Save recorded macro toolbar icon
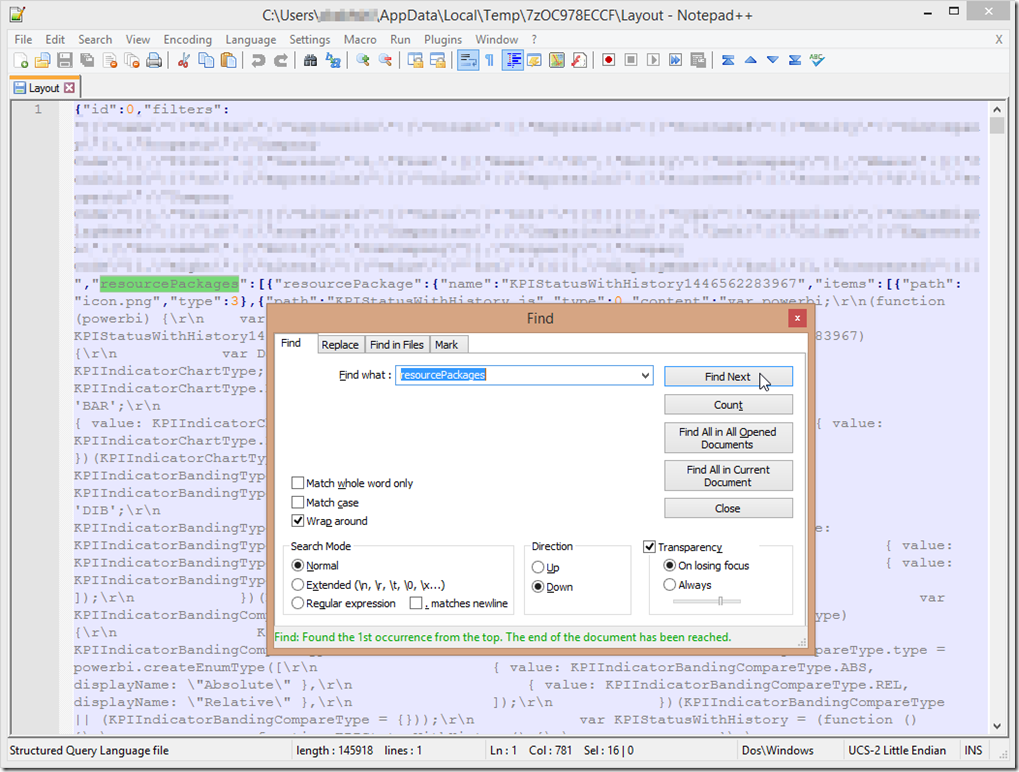This screenshot has height=772, width=1019. click(698, 60)
